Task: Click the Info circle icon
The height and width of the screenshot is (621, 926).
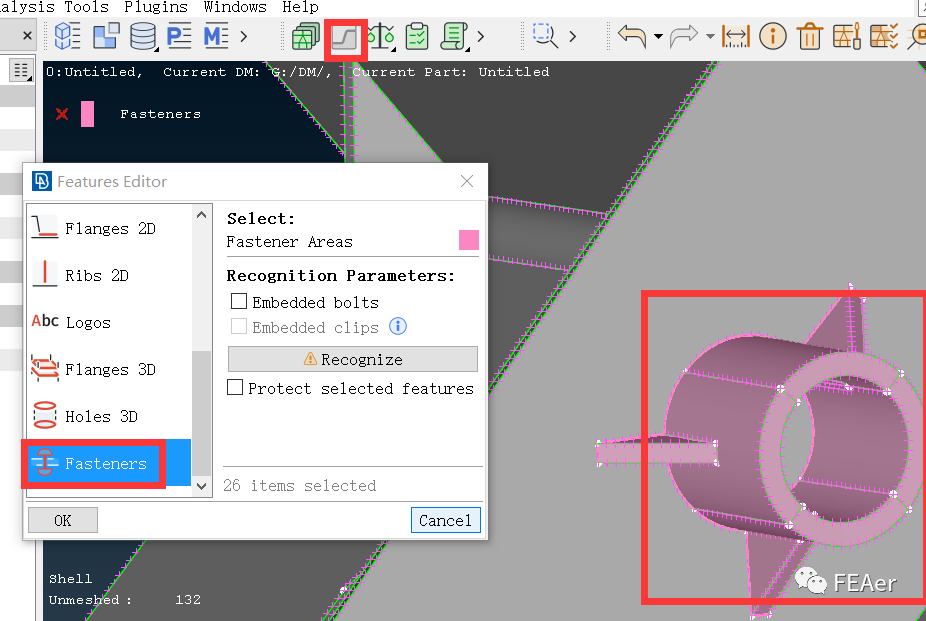Action: coord(772,37)
